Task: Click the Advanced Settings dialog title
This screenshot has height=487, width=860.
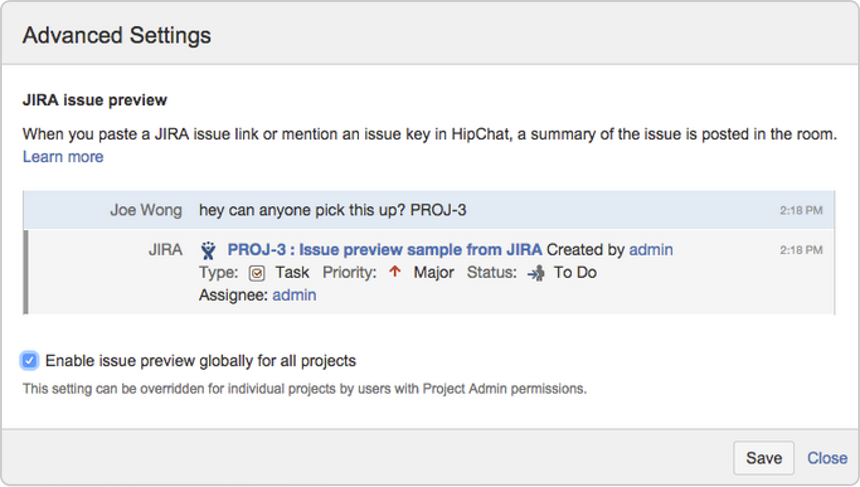Action: [117, 35]
